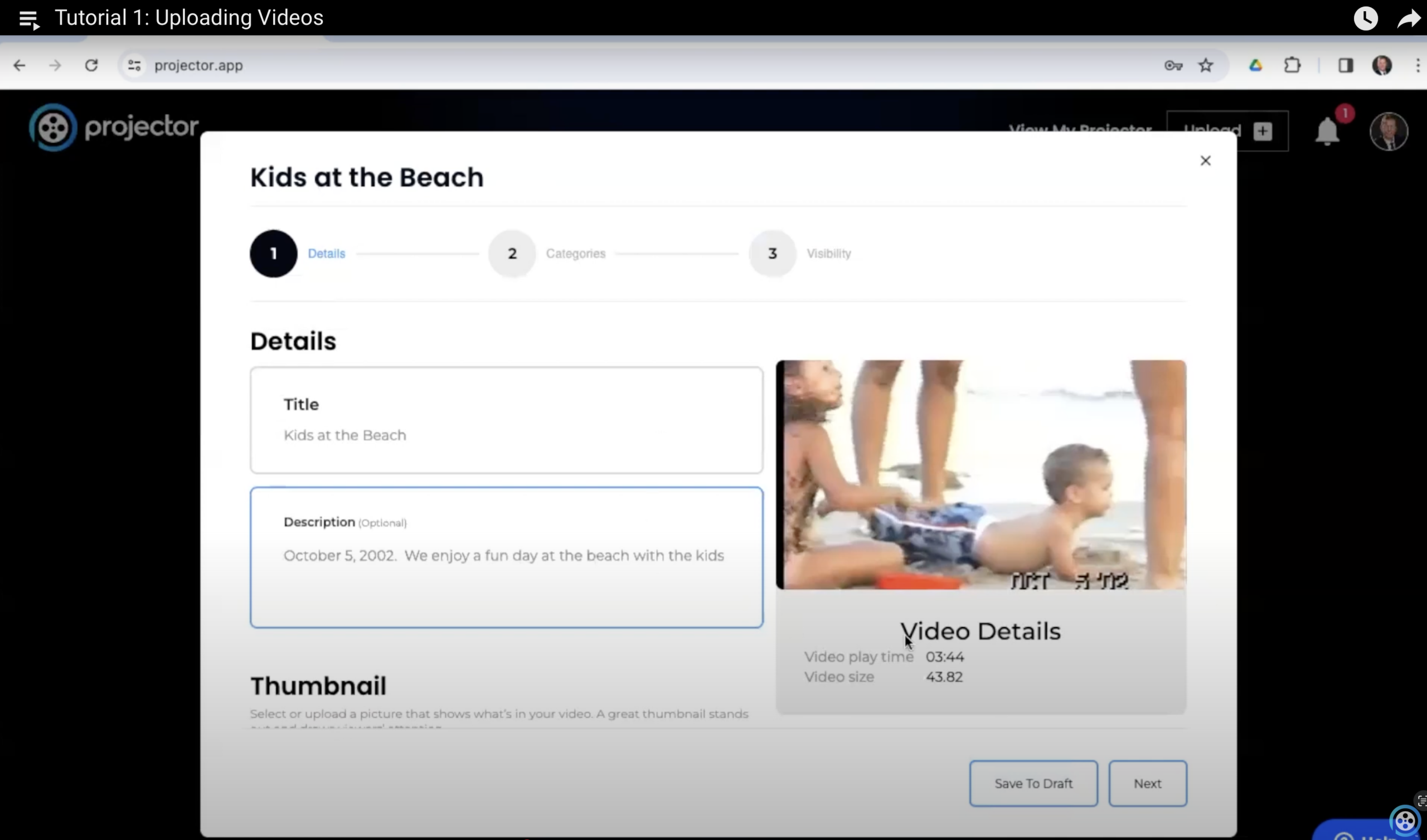1427x840 pixels.
Task: Toggle the browser side panel icon
Action: coord(1346,66)
